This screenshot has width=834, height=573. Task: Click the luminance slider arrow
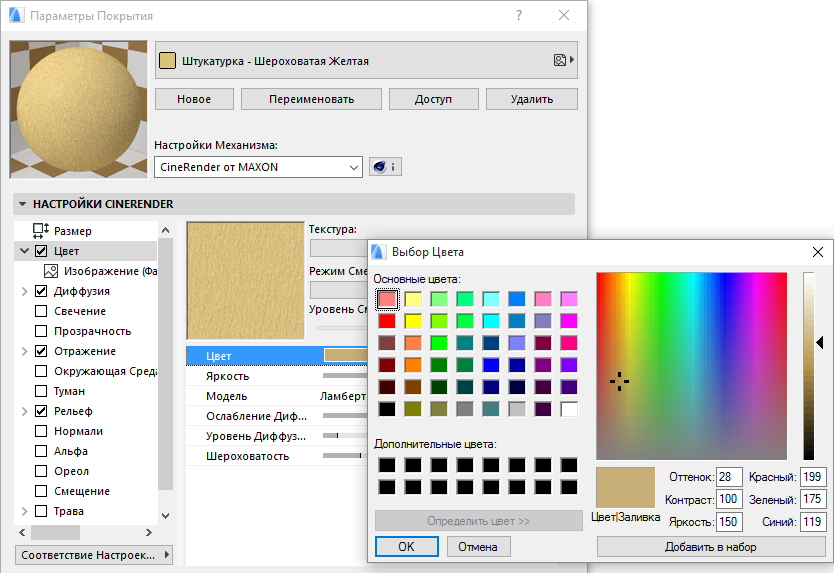coord(820,343)
